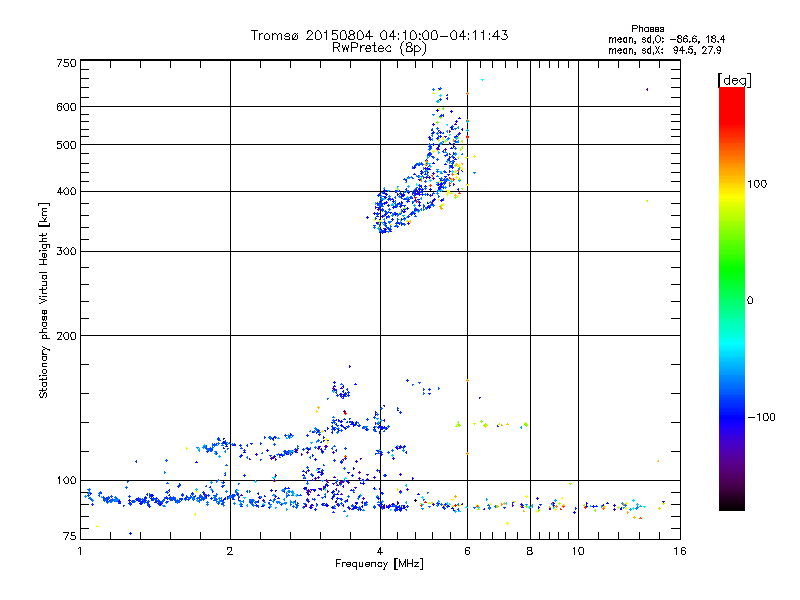Click the '[deg]' colorbar unit label

(734, 80)
